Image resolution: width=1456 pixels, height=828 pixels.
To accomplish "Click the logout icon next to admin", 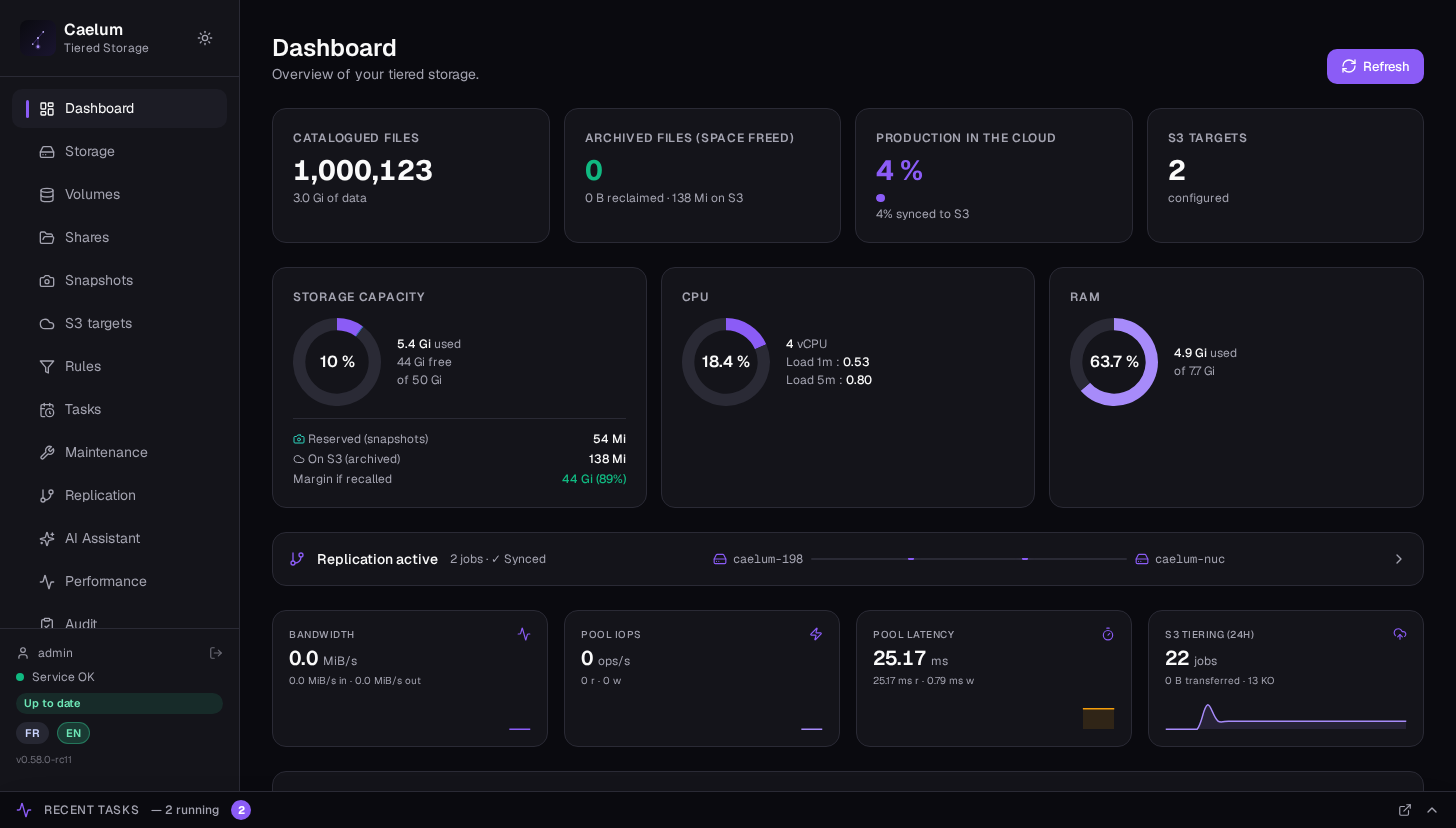I will coord(215,653).
